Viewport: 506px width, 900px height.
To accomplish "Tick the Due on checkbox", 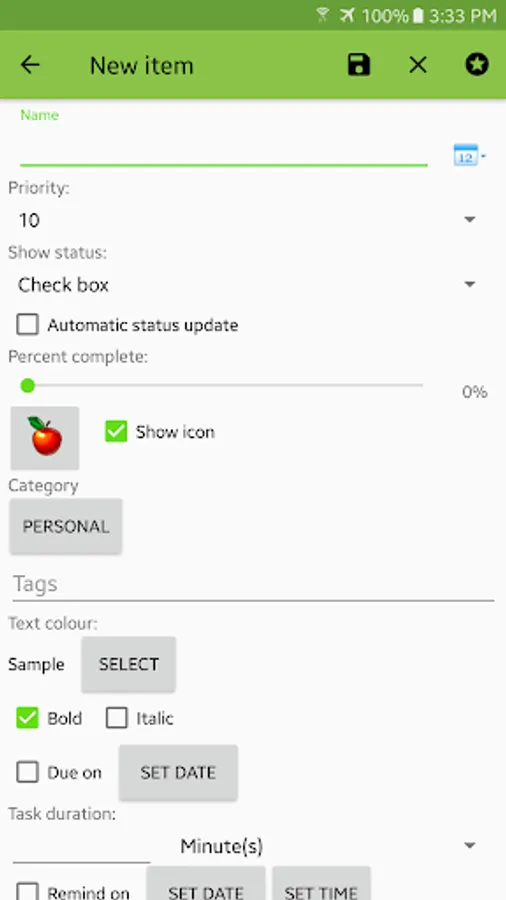I will [27, 773].
